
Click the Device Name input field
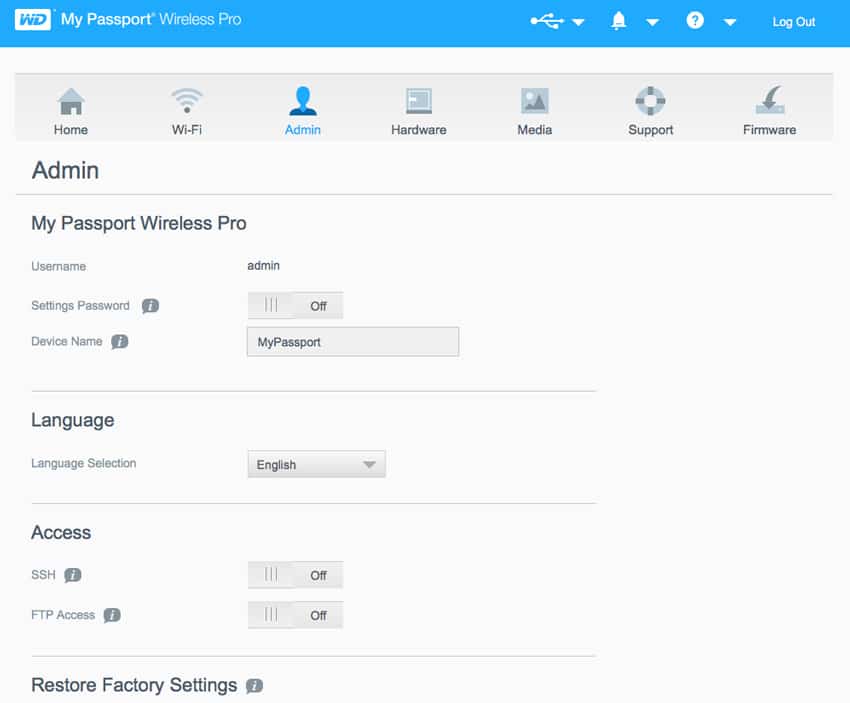[353, 342]
